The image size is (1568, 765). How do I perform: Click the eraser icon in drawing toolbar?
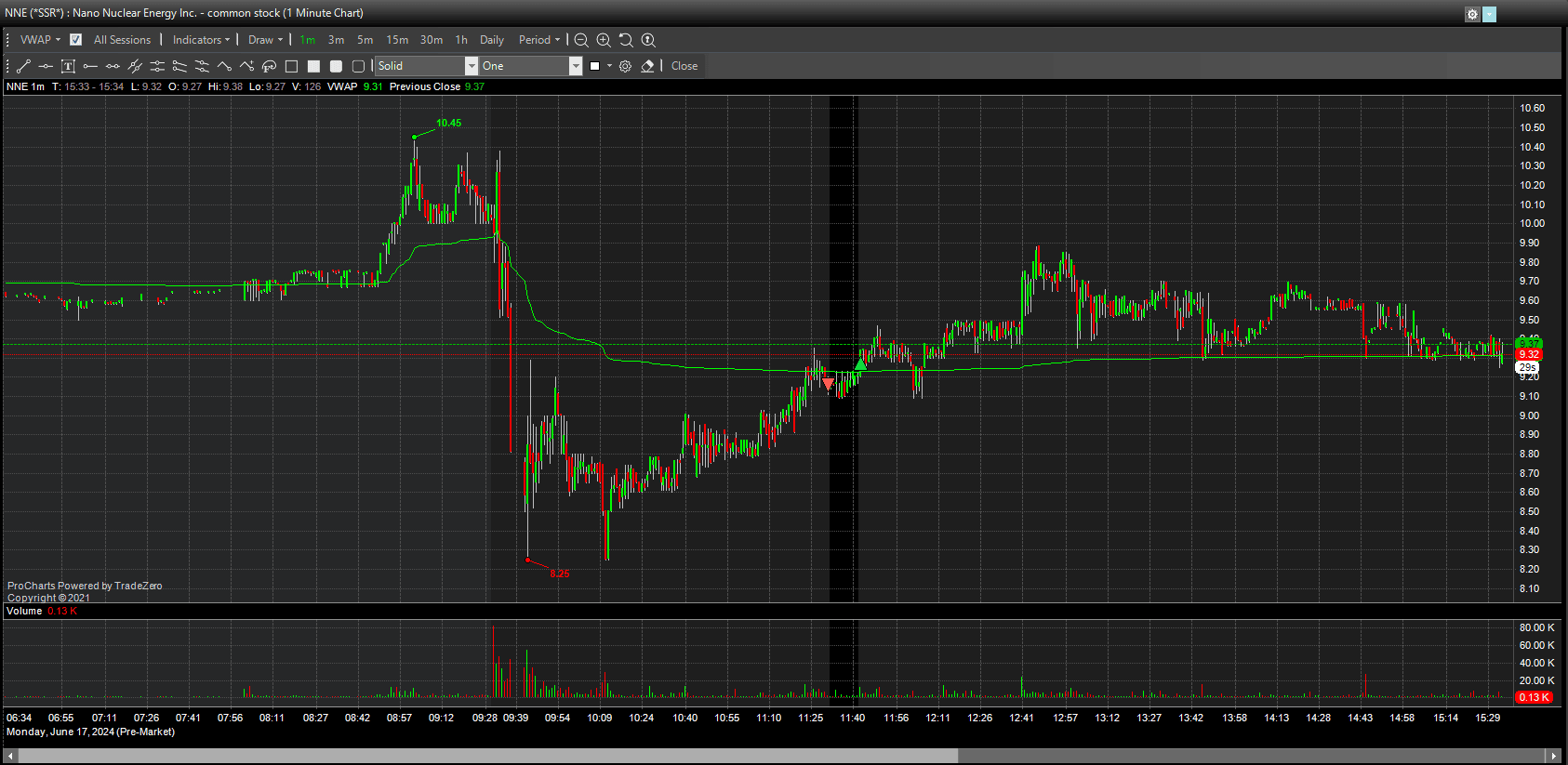tap(648, 66)
